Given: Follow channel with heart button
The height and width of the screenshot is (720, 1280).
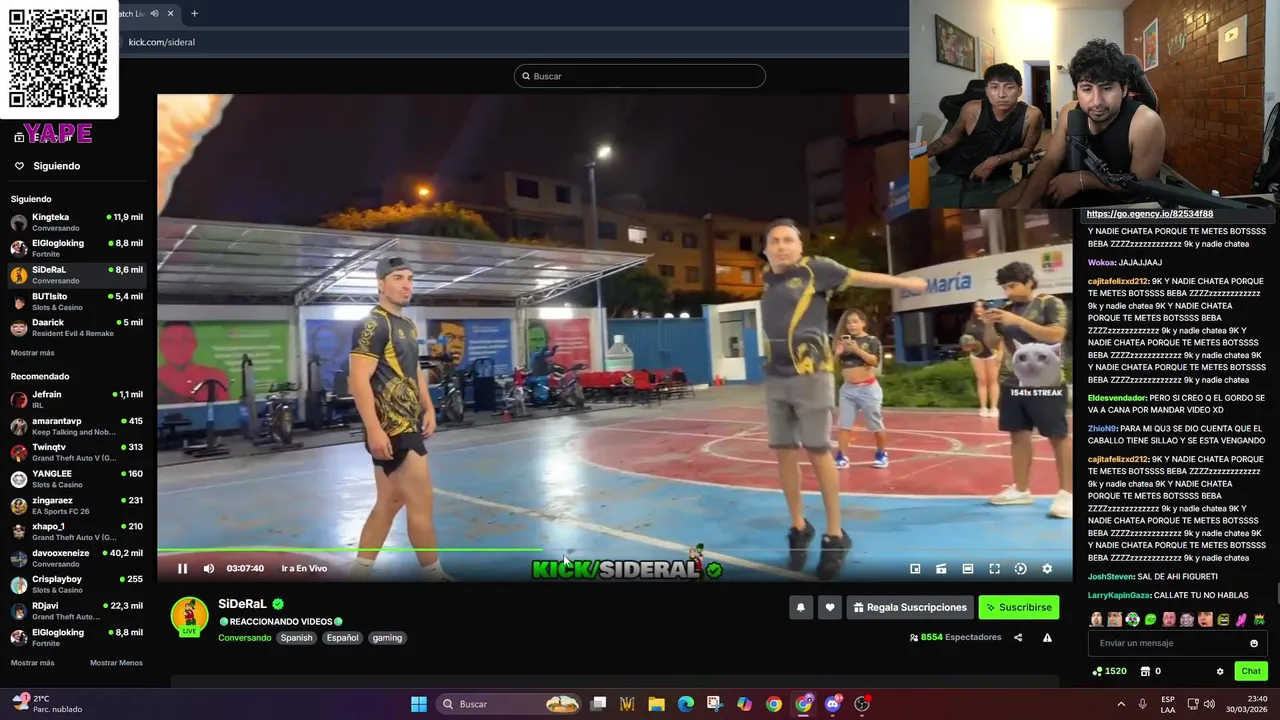Looking at the screenshot, I should coord(830,607).
